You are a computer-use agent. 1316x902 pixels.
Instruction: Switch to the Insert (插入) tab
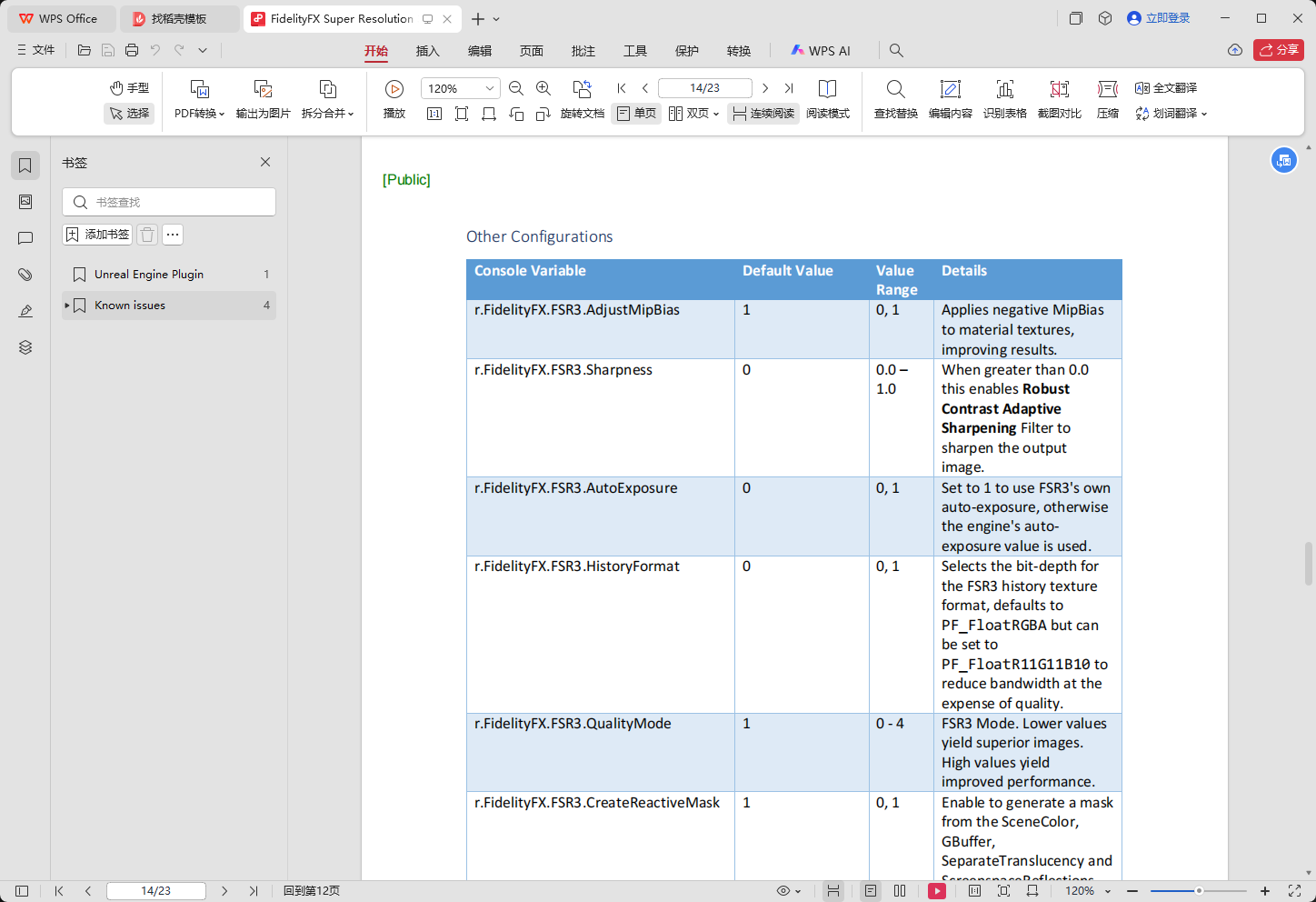427,51
